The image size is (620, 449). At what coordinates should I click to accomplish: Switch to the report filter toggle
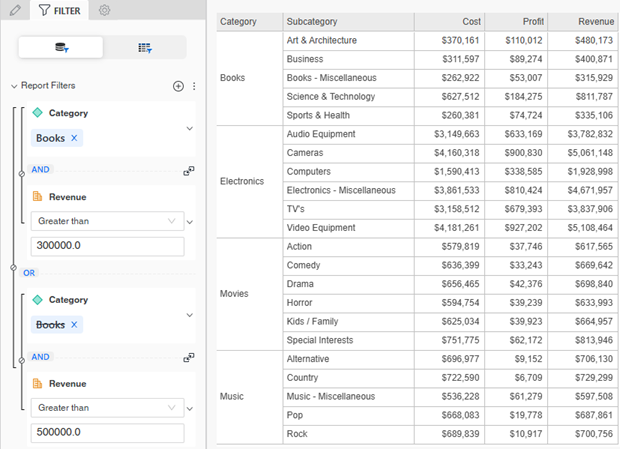[x=61, y=47]
